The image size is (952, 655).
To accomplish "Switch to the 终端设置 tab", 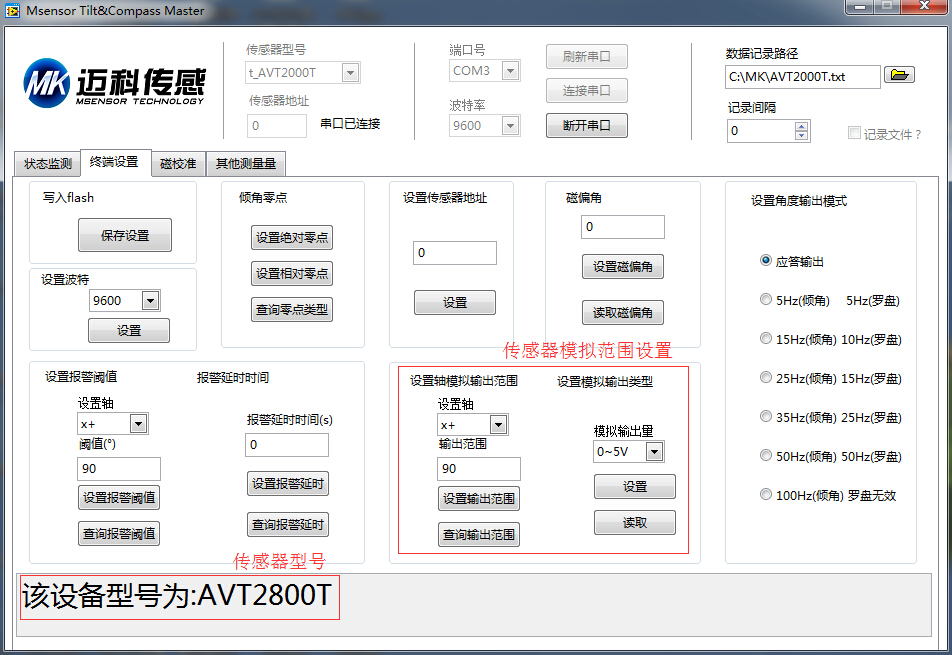I will 115,162.
